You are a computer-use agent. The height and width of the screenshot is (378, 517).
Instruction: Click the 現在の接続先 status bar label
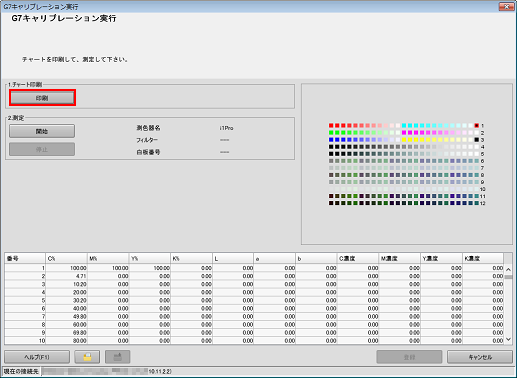(21, 371)
